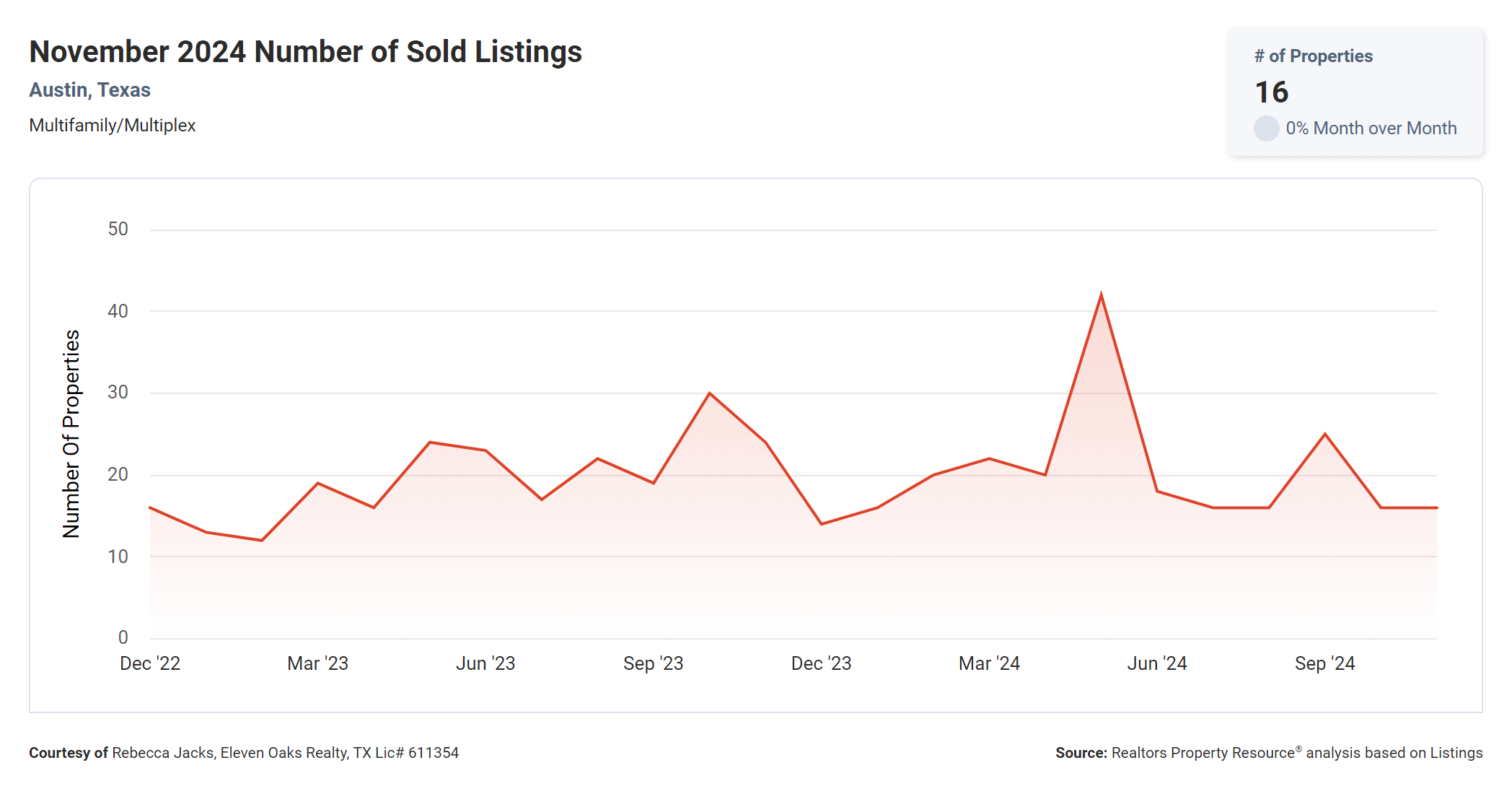Select the Sep '24 x-axis label

(1324, 663)
